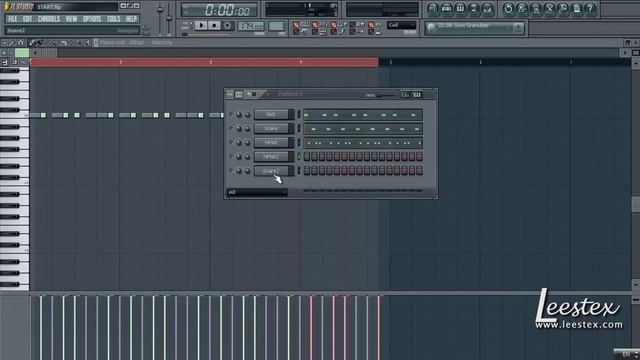Toggle the first step of Snare2

tap(307, 171)
